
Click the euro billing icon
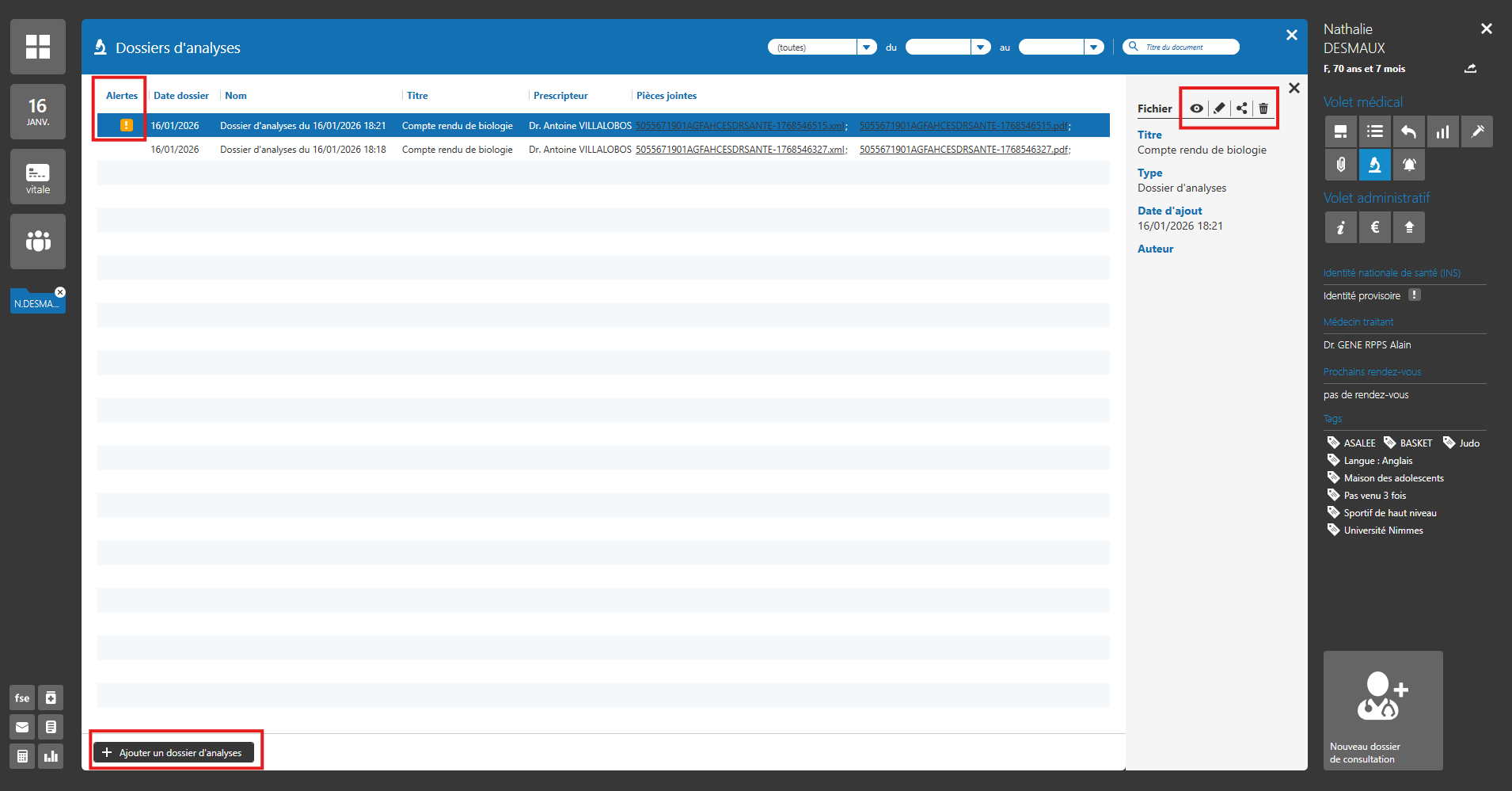pyautogui.click(x=1375, y=227)
